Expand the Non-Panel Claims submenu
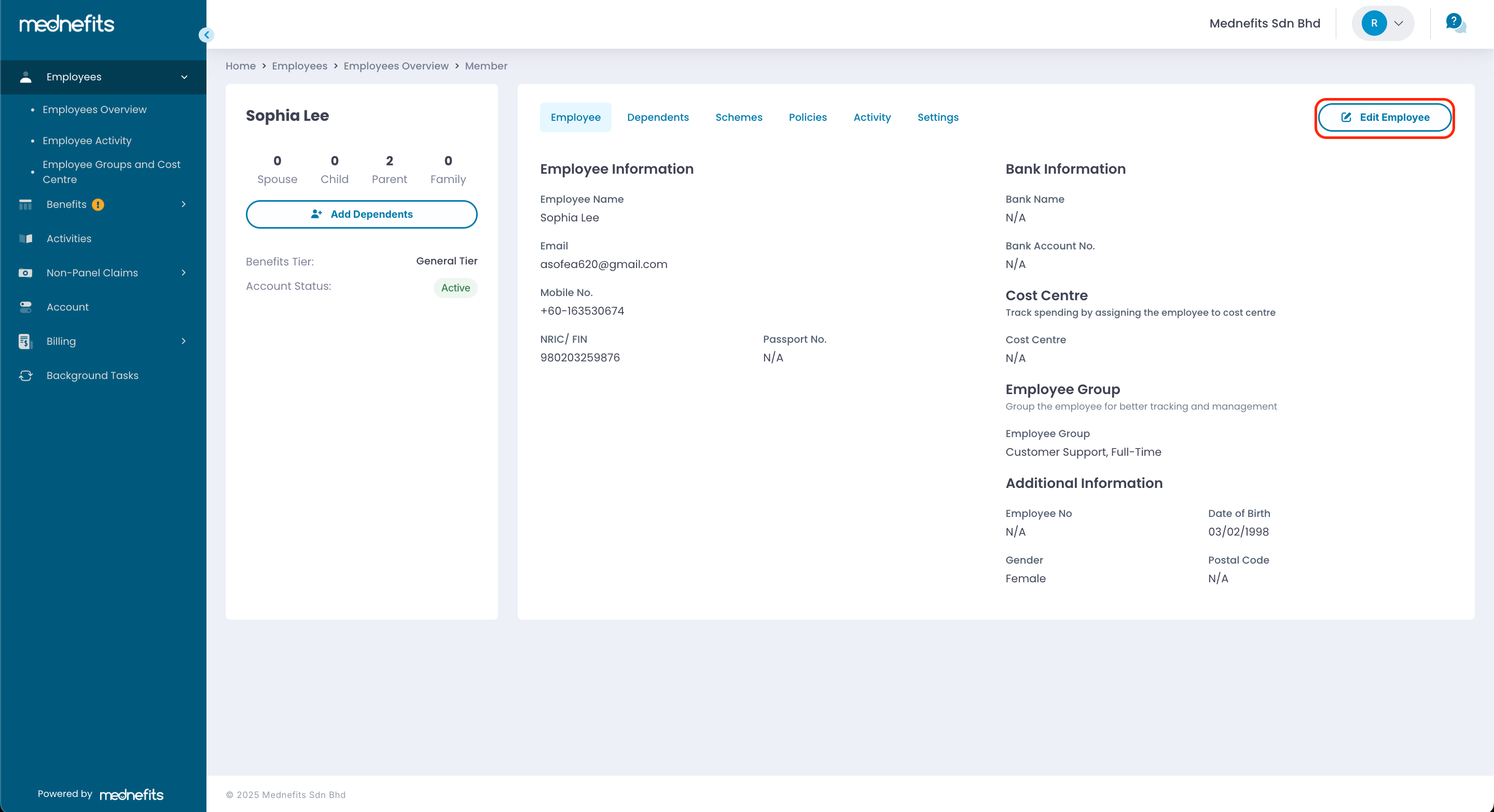 (183, 273)
